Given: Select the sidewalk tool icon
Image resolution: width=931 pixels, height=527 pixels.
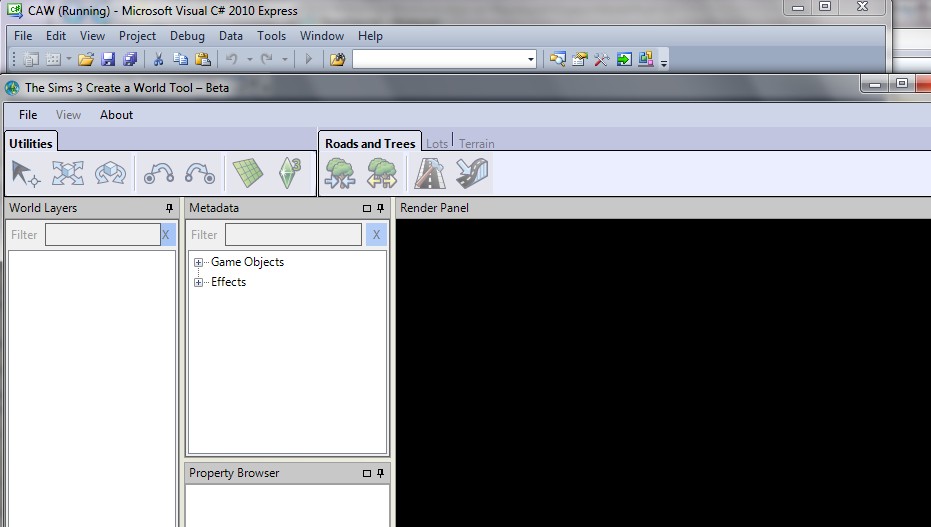Looking at the screenshot, I should (471, 174).
